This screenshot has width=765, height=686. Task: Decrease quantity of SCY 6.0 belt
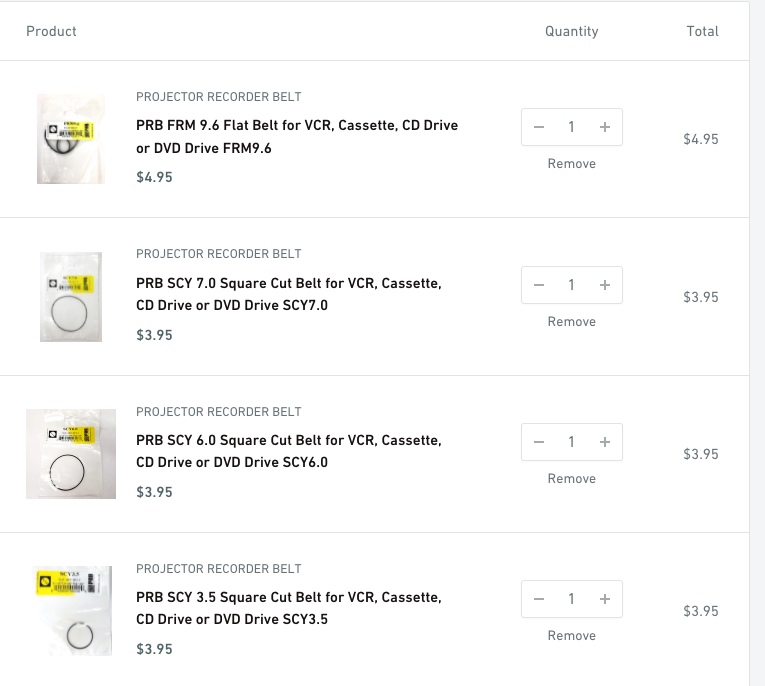(539, 442)
